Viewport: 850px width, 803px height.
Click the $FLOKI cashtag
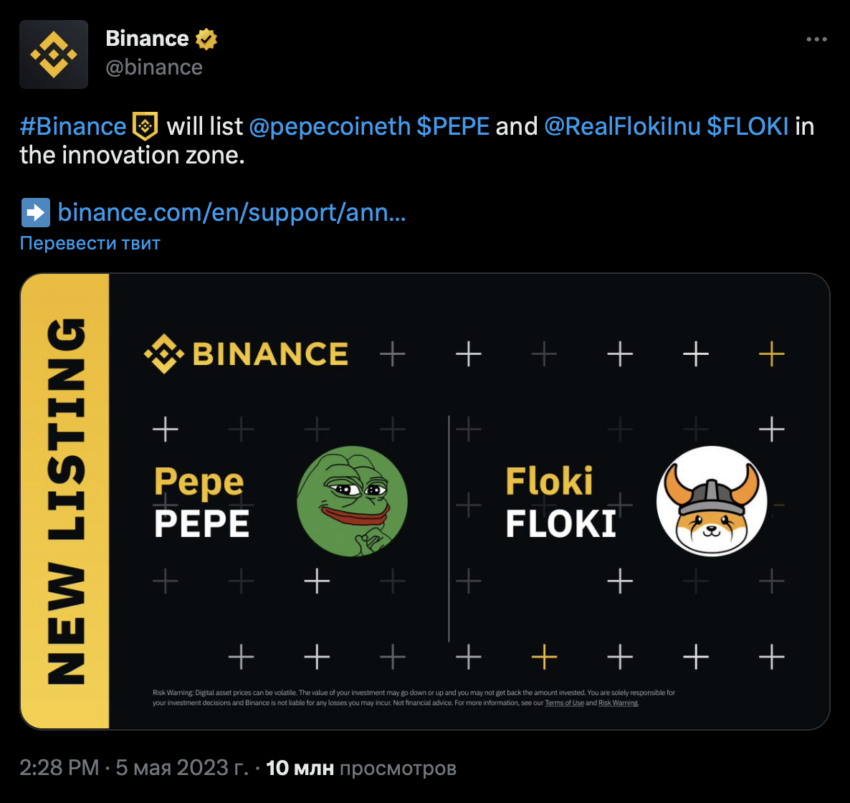pyautogui.click(x=748, y=126)
